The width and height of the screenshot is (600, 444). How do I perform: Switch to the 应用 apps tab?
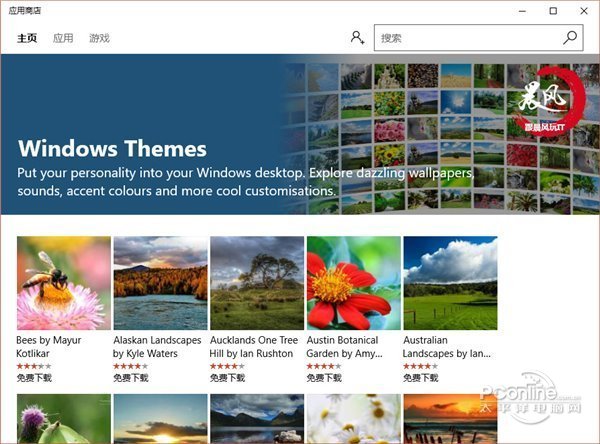coord(63,38)
